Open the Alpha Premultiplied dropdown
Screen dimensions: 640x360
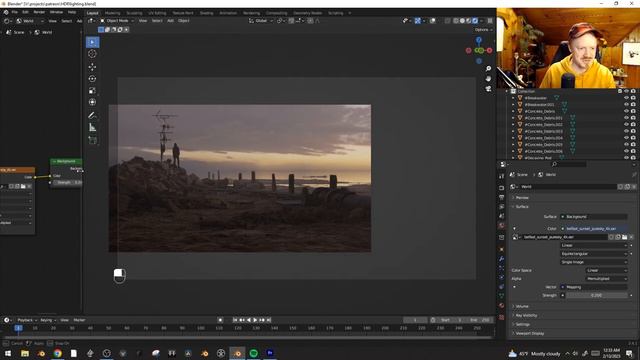607,279
